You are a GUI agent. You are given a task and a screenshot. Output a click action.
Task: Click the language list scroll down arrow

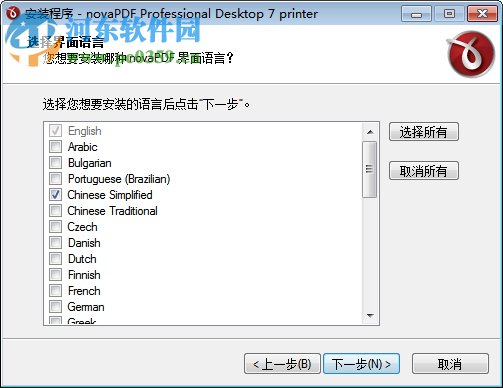pos(370,315)
